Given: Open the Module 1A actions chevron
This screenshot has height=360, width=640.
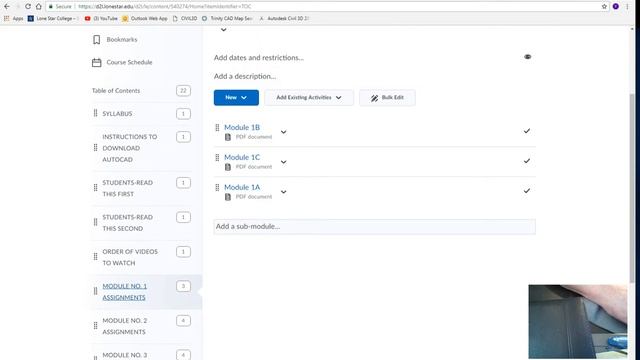Looking at the screenshot, I should [x=284, y=192].
